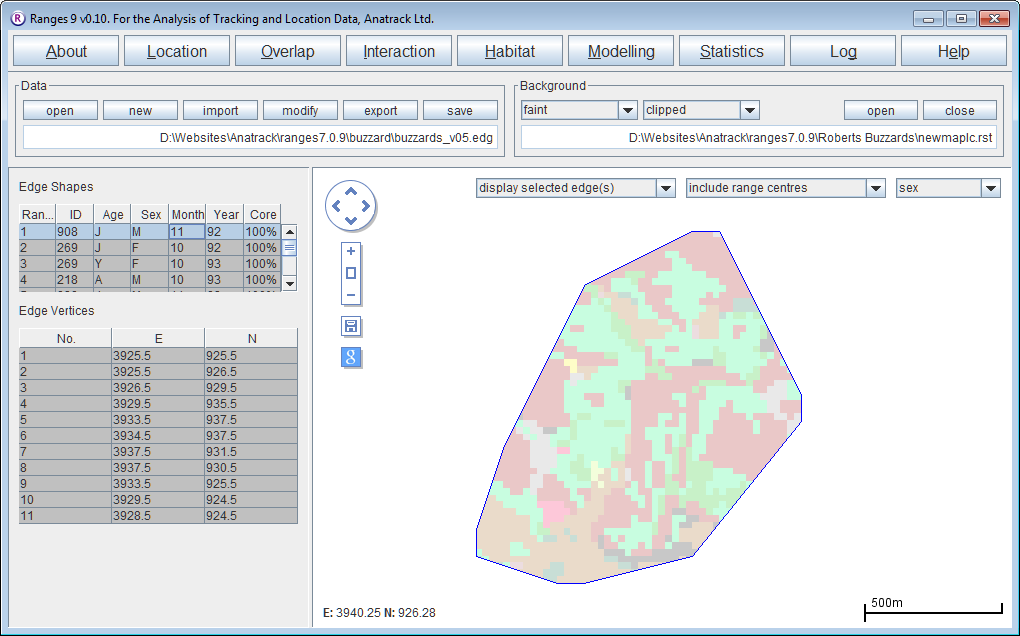Open the Habitat menu
1020x636 pixels.
tap(510, 52)
